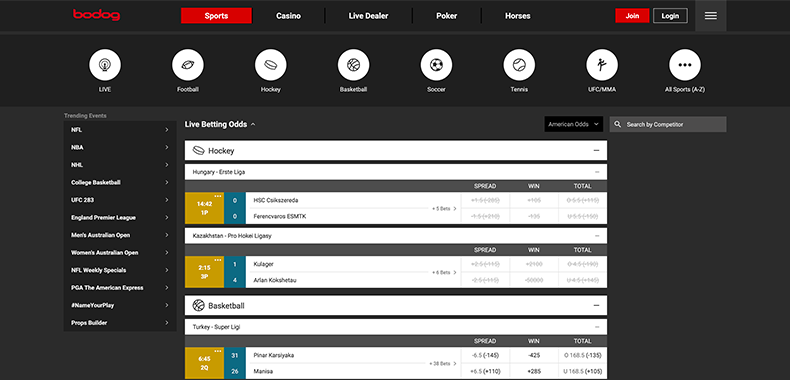This screenshot has width=790, height=380.
Task: Click the Ferencvaros ESMTK team name
Action: (280, 216)
